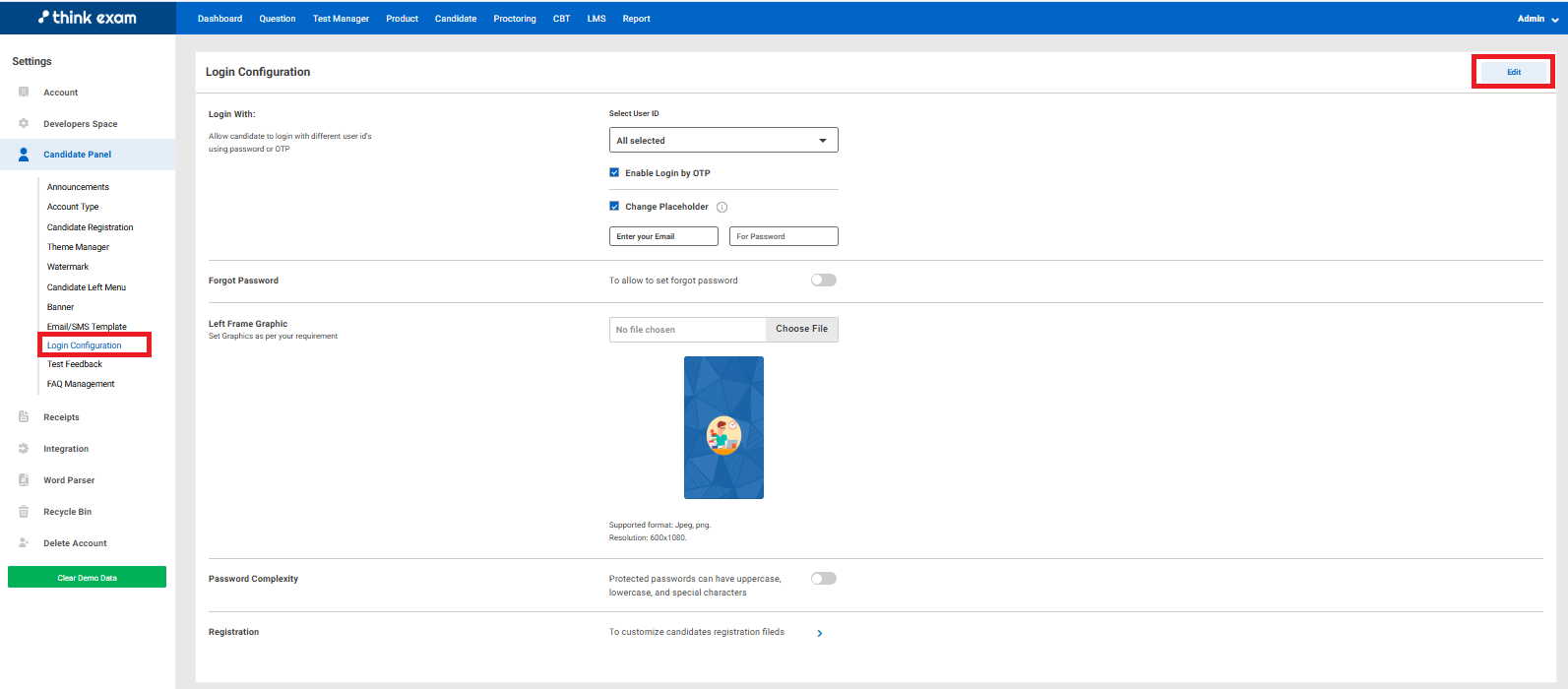
Task: Click the Word Parser icon
Action: [x=24, y=480]
